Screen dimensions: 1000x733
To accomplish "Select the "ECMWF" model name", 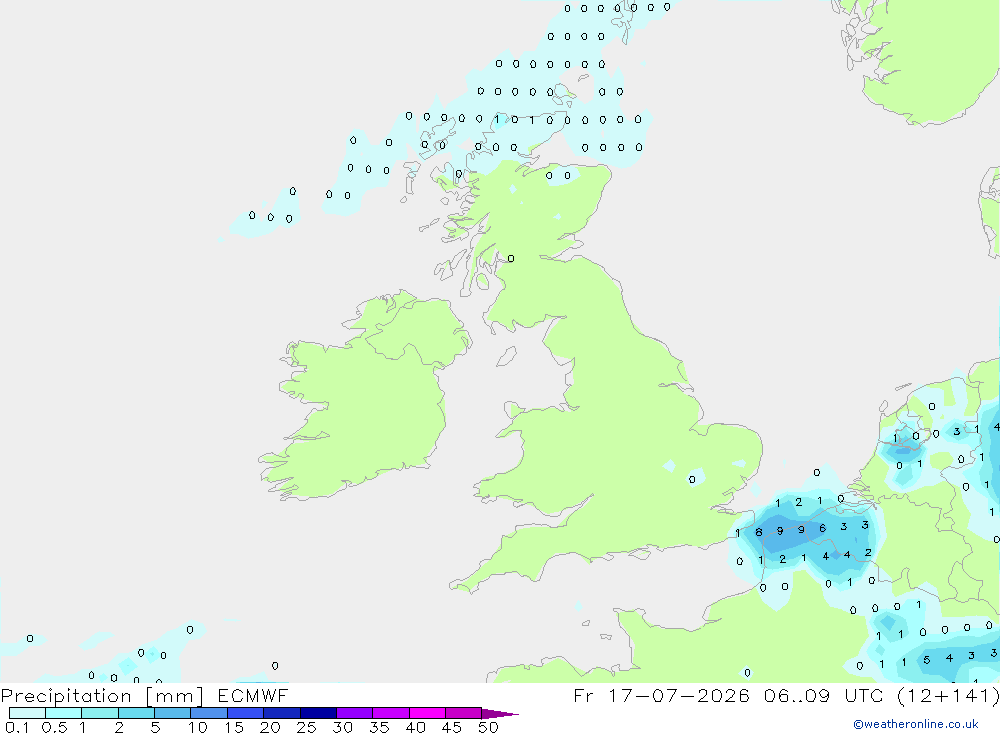I will [x=253, y=695].
